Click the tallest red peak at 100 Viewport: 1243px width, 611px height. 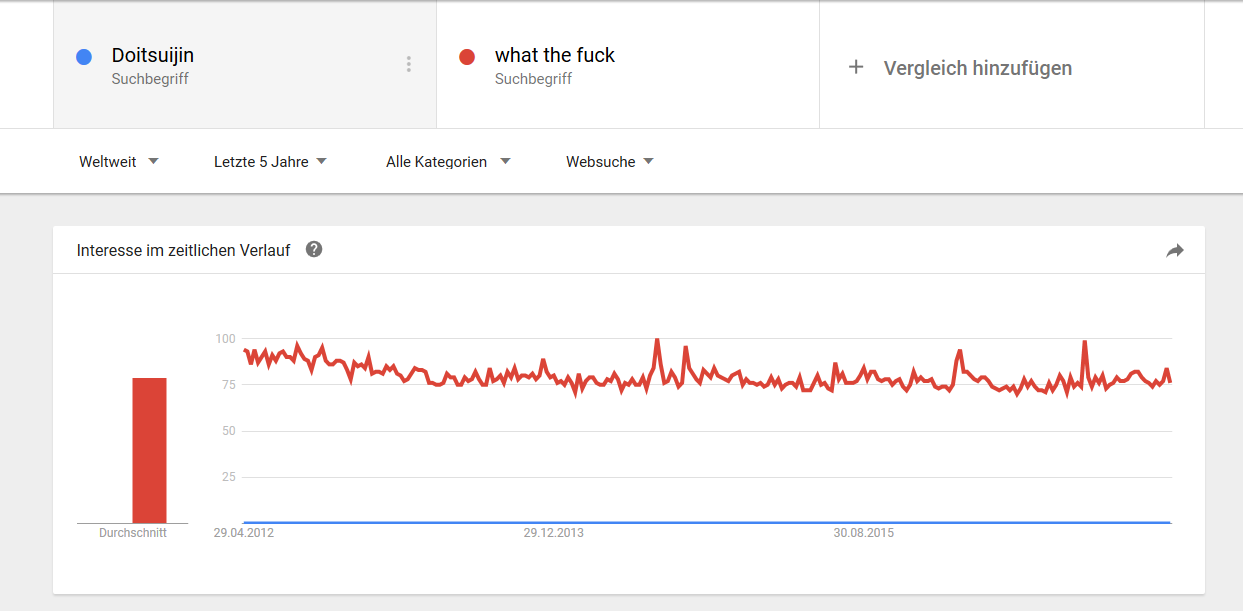[x=657, y=341]
